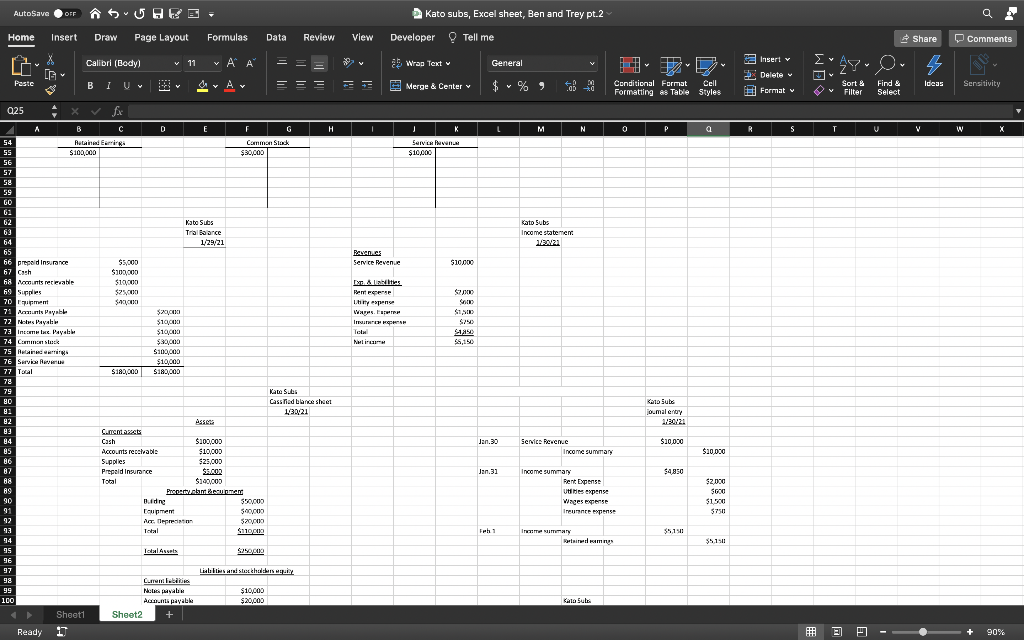Switch to the Formulas ribbon tab

(x=228, y=37)
